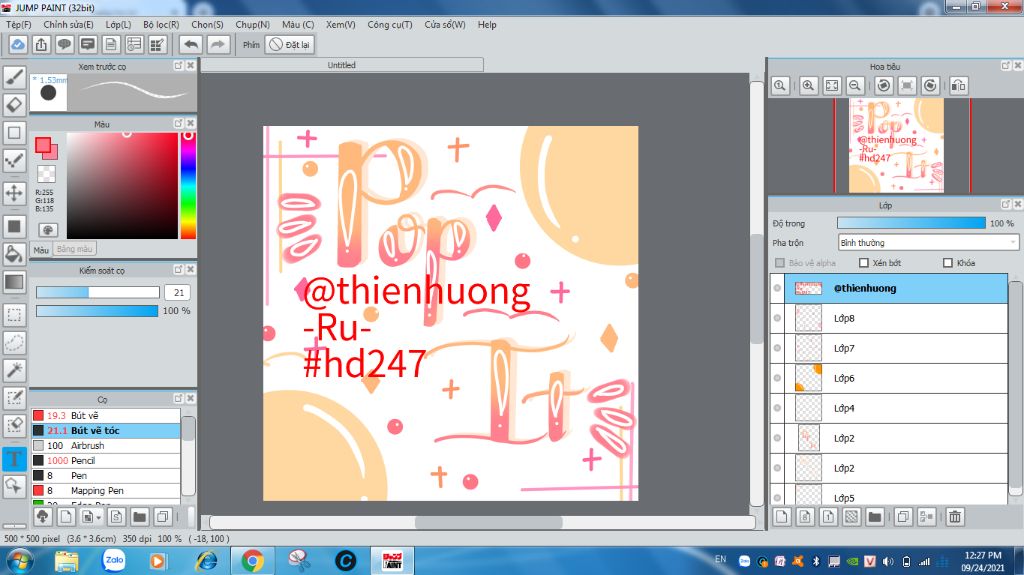Open the Tệp(F) menu

coord(18,24)
